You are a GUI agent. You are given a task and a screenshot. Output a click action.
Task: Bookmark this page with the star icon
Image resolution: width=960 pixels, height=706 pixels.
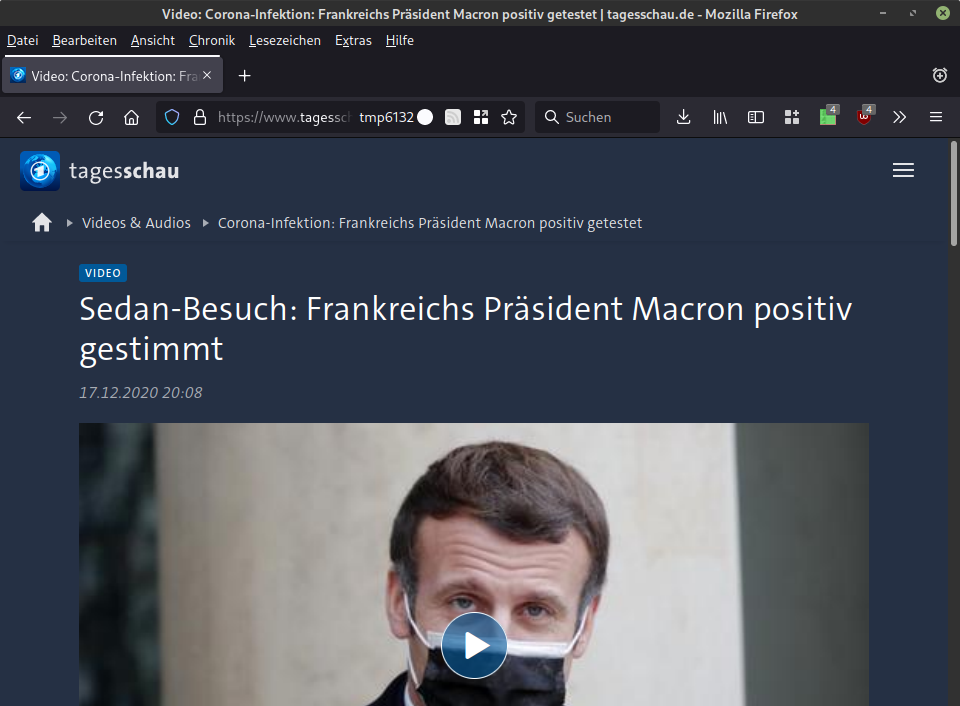509,117
